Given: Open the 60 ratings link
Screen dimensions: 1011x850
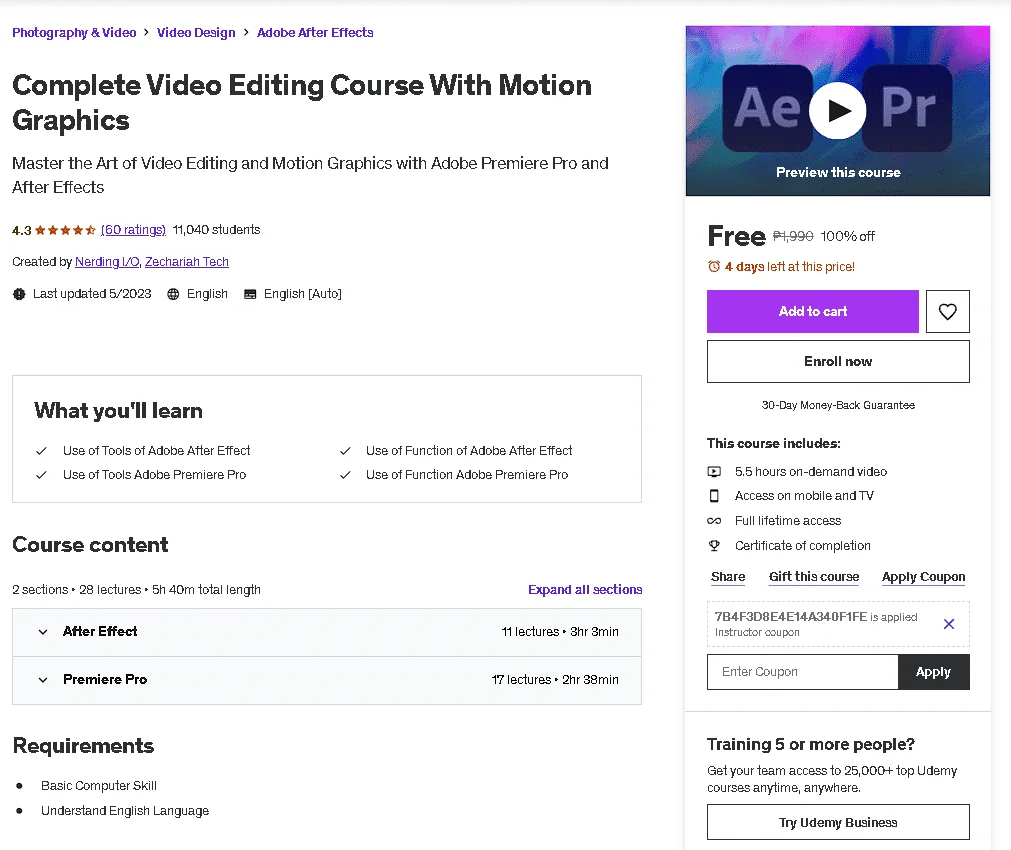Looking at the screenshot, I should pos(133,230).
